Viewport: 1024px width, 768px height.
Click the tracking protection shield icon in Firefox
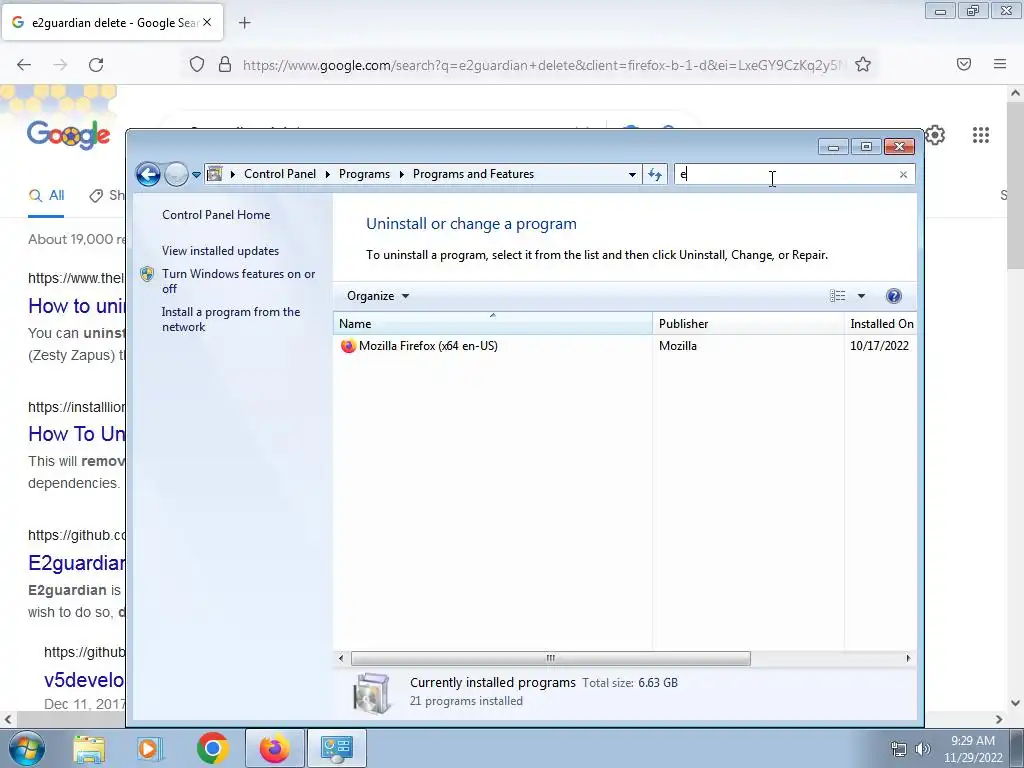coord(197,65)
